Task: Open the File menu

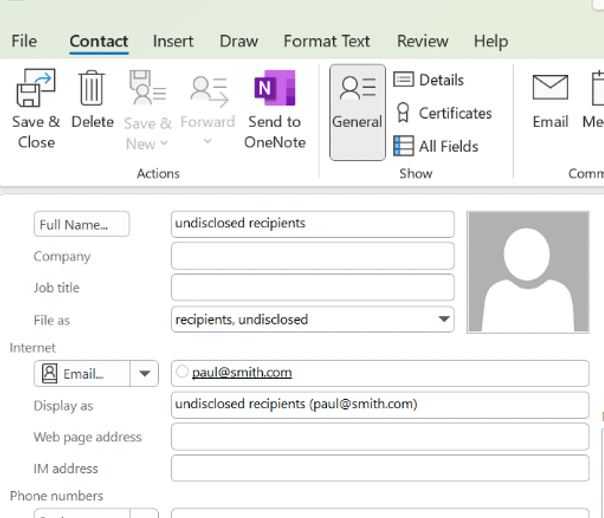Action: pyautogui.click(x=24, y=41)
